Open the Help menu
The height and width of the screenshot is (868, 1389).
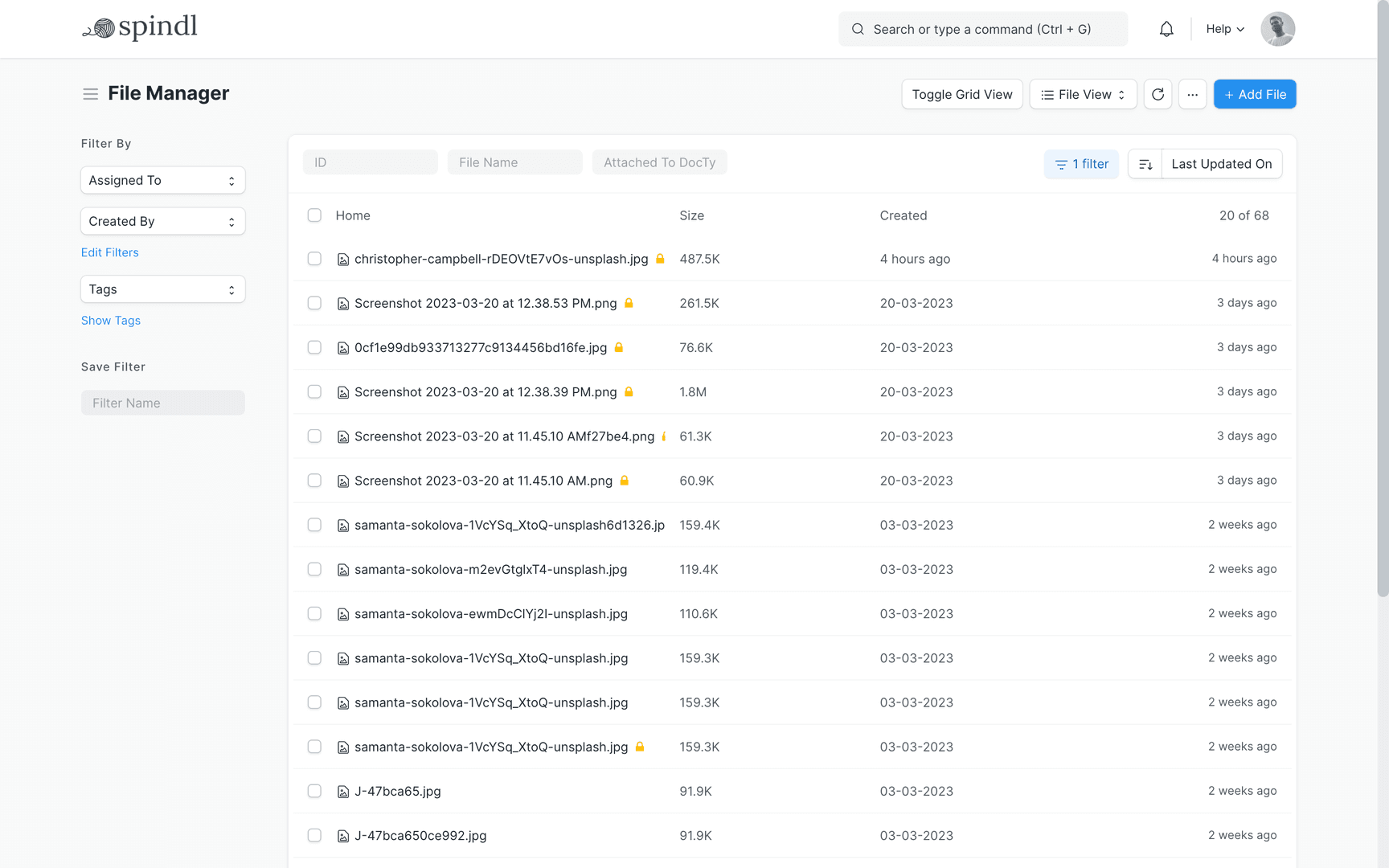pos(1223,29)
